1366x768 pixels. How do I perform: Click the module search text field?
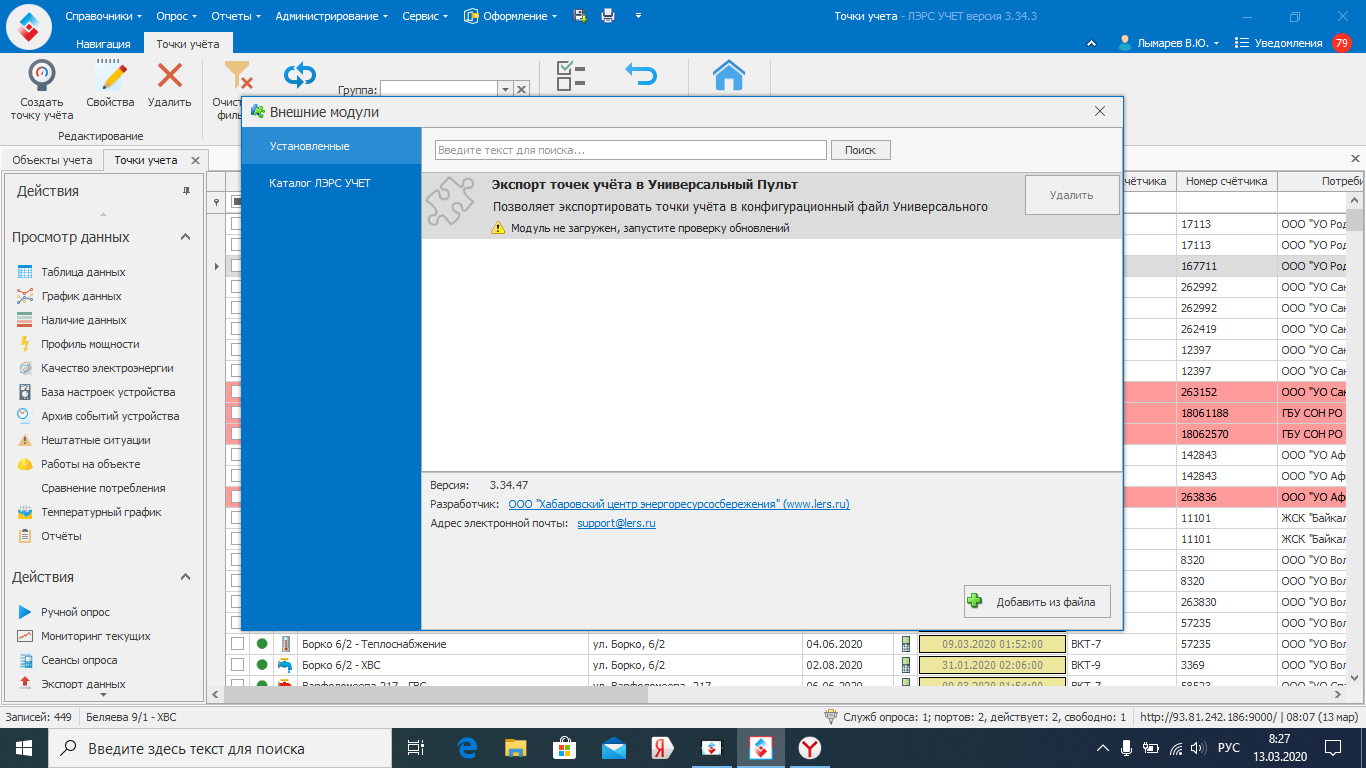click(x=631, y=150)
